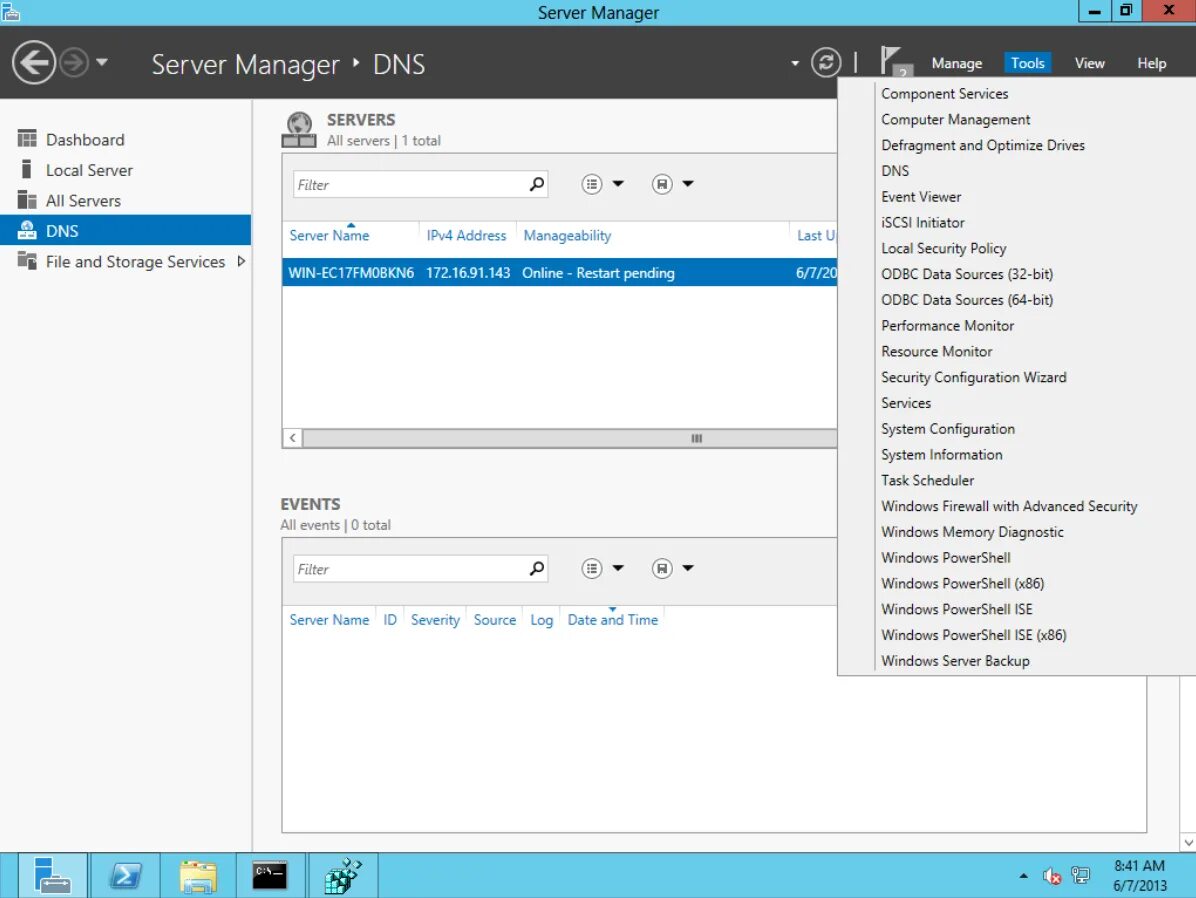Click the Servers tile header icon
The width and height of the screenshot is (1196, 898).
pyautogui.click(x=299, y=130)
